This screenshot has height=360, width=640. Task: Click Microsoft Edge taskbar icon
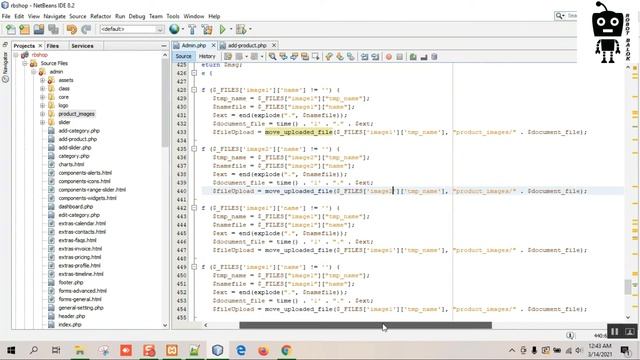pos(241,350)
